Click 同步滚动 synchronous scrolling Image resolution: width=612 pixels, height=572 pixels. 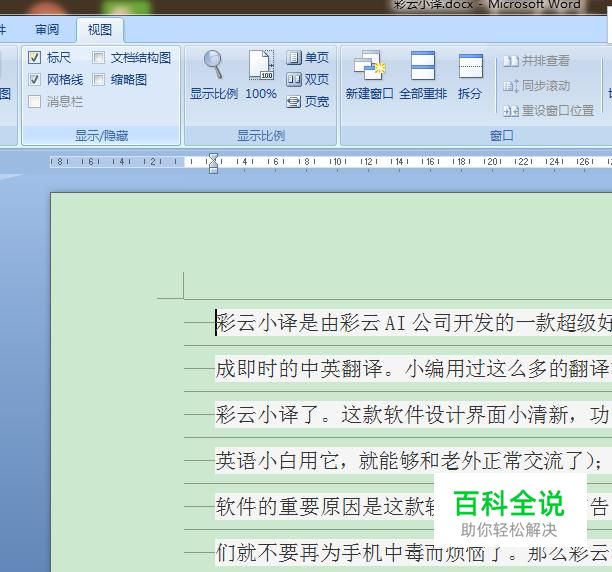click(x=536, y=86)
